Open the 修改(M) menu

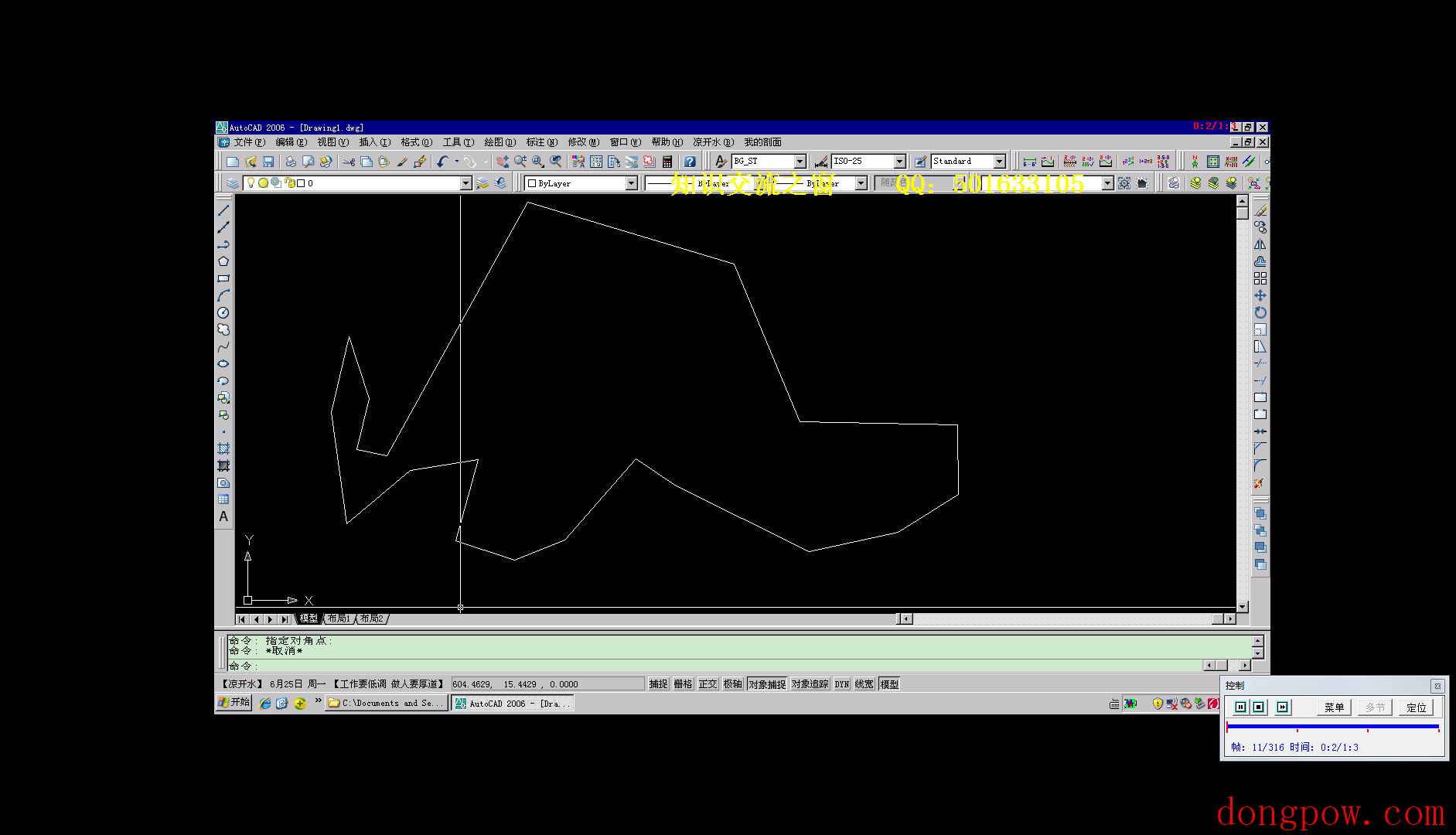click(x=584, y=142)
